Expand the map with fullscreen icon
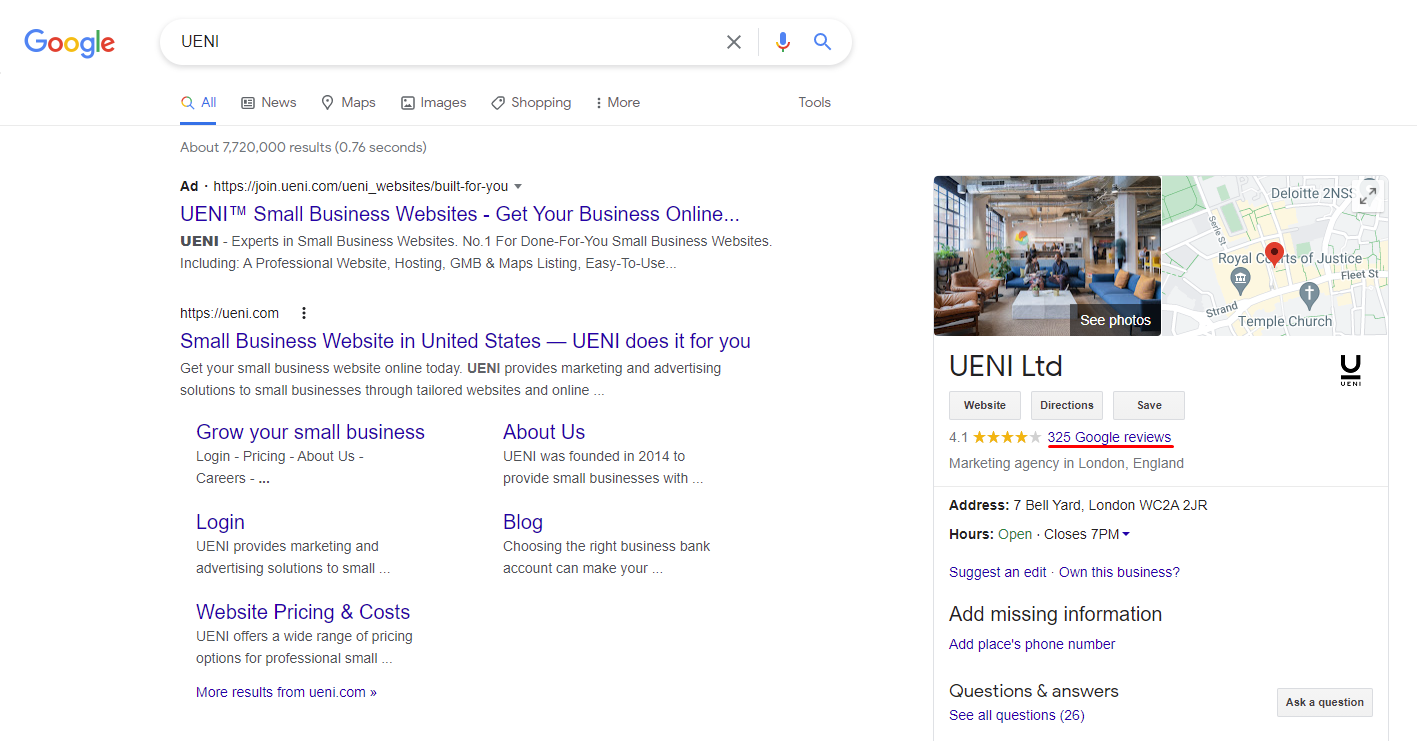This screenshot has height=741, width=1417. coord(1367,195)
